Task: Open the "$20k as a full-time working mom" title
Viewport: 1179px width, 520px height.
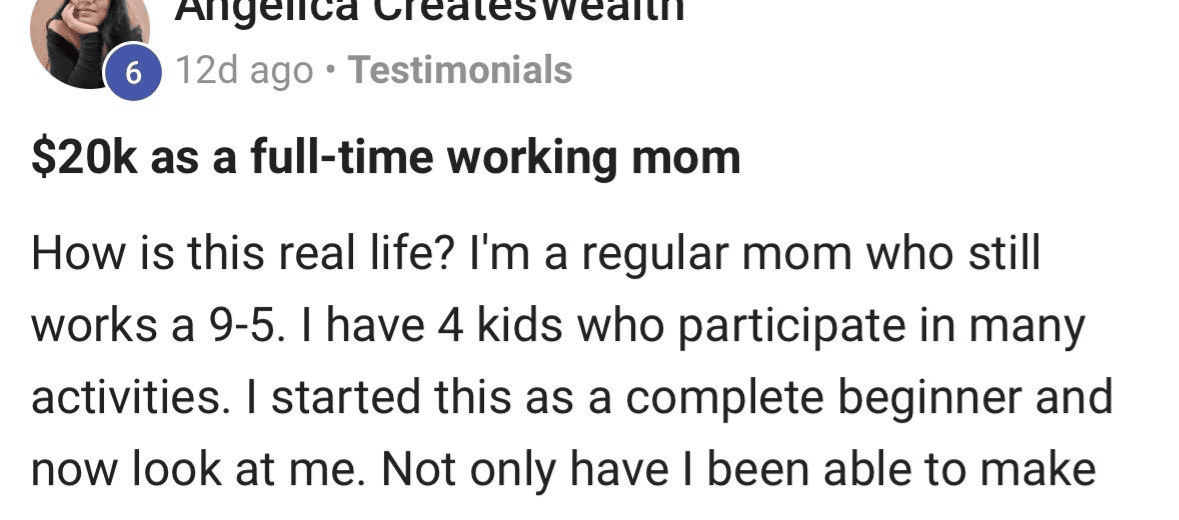Action: click(x=386, y=159)
